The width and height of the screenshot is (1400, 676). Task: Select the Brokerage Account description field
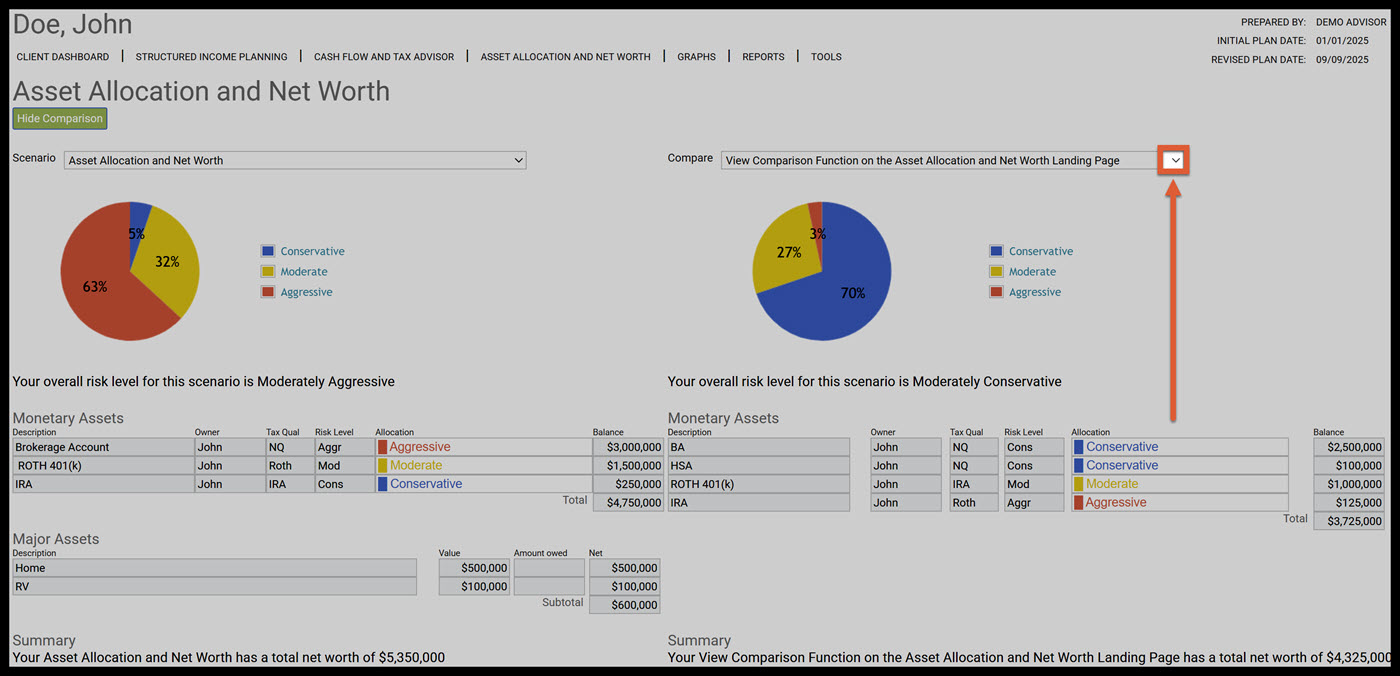[x=102, y=447]
